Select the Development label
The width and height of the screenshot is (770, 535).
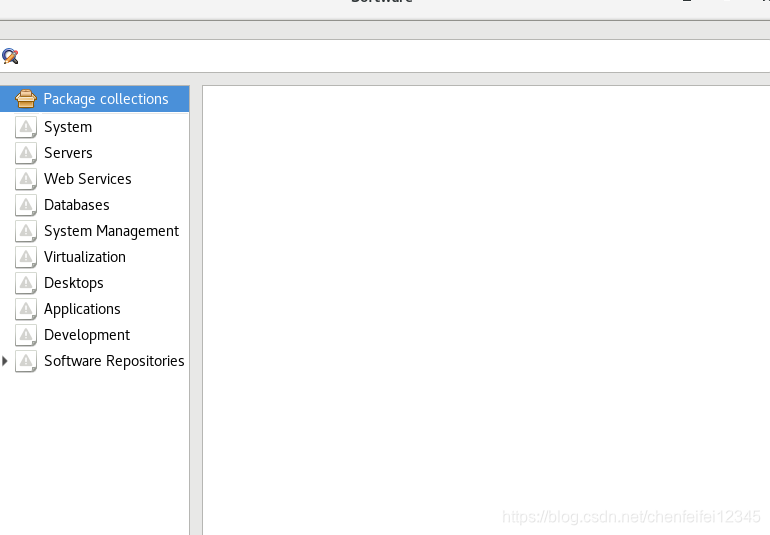click(x=87, y=336)
